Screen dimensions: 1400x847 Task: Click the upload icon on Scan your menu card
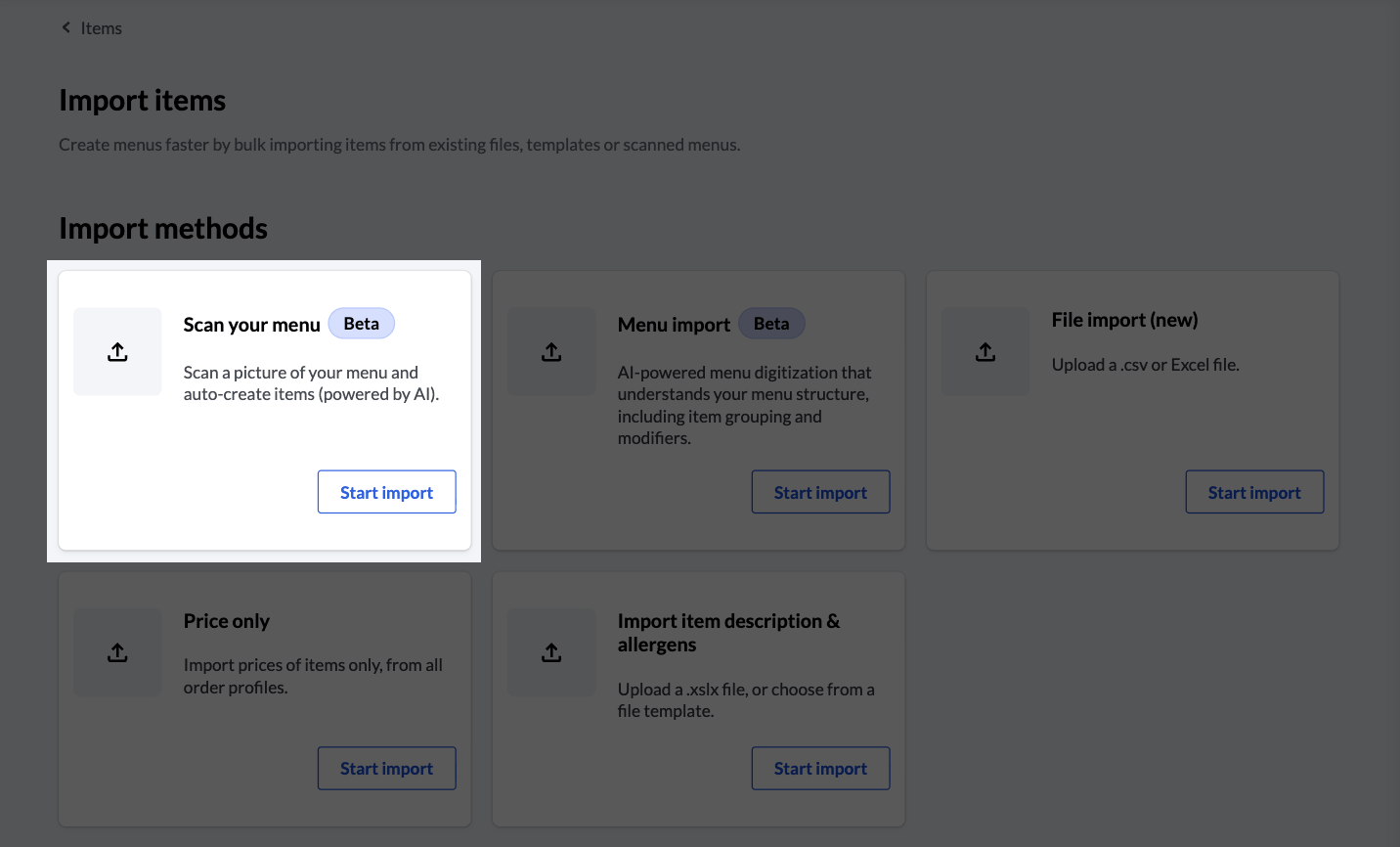(117, 352)
